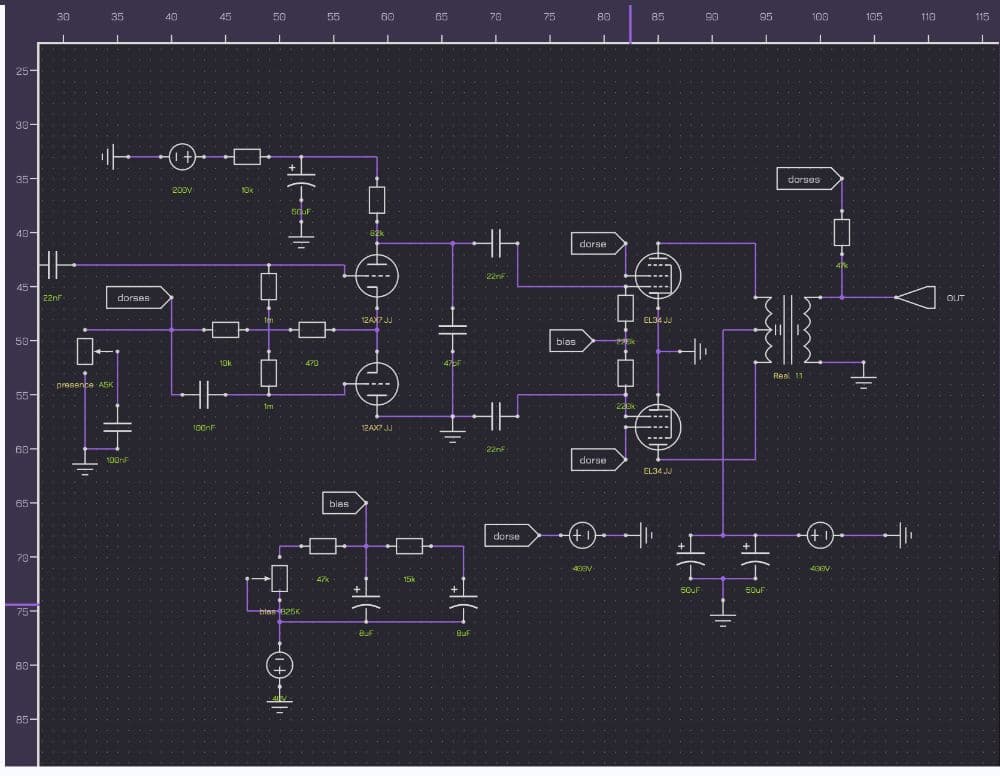Viewport: 1000px width, 776px height.
Task: Select the 438V voltage source symbol
Action: coord(820,536)
